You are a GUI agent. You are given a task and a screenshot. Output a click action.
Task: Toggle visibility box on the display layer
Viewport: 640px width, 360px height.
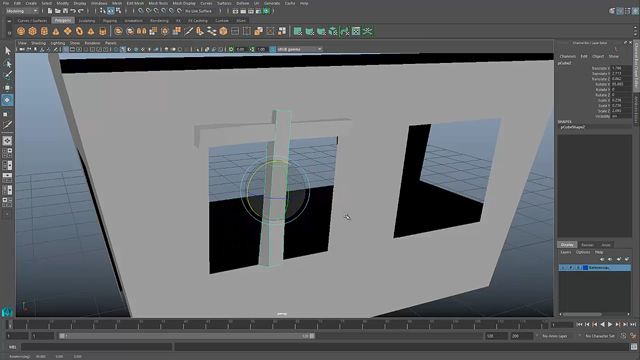(x=563, y=268)
